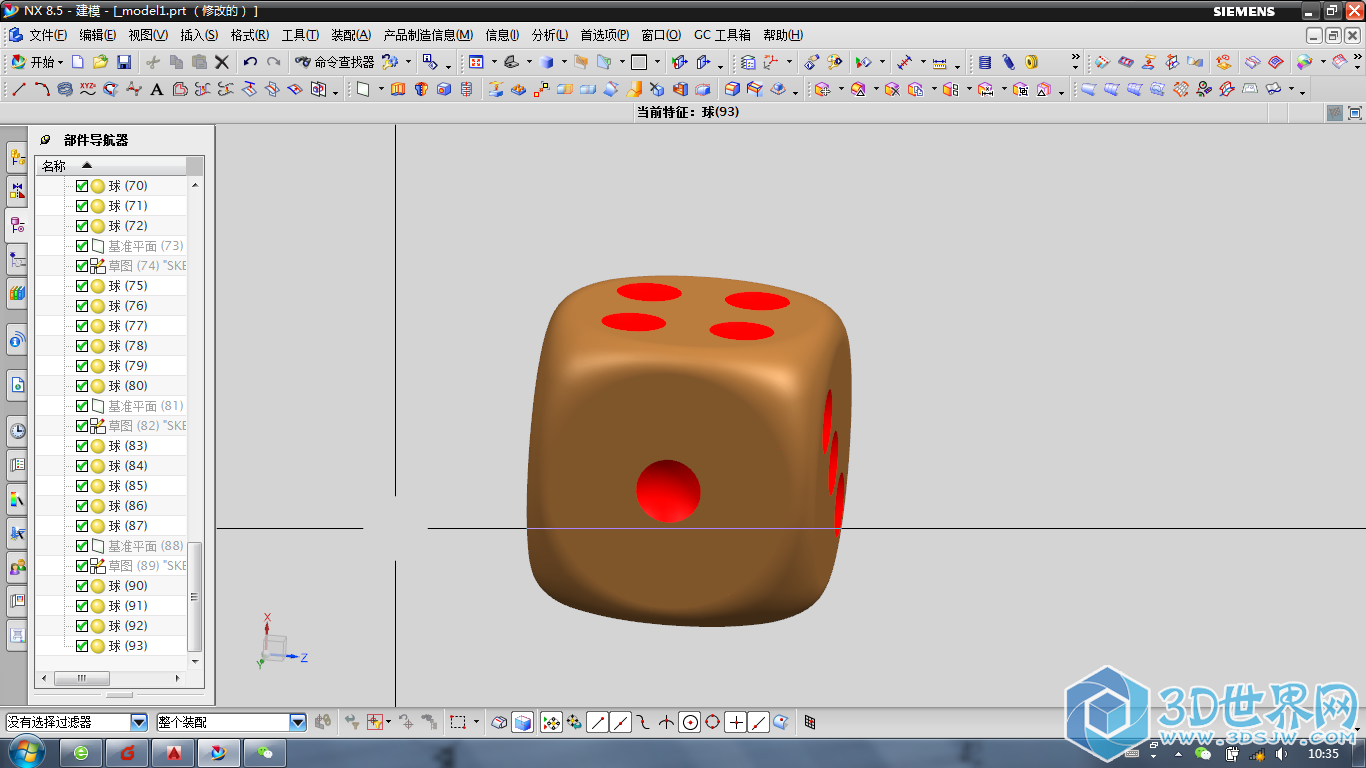This screenshot has width=1366, height=768.
Task: Click the extrude feature icon
Action: [x=398, y=89]
